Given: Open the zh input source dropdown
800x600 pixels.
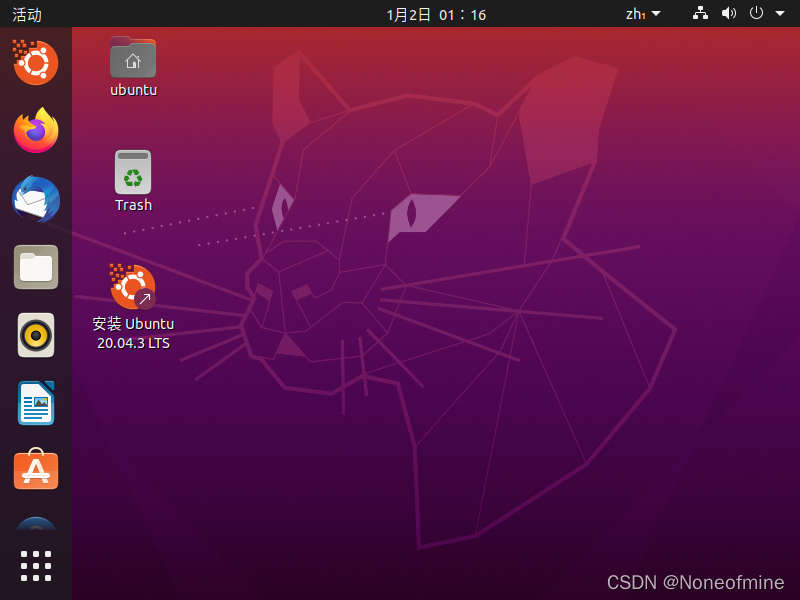Looking at the screenshot, I should [x=643, y=14].
